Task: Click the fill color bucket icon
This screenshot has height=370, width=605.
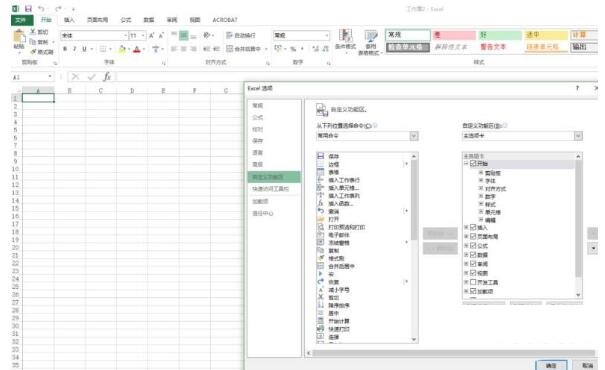Action: 122,49
